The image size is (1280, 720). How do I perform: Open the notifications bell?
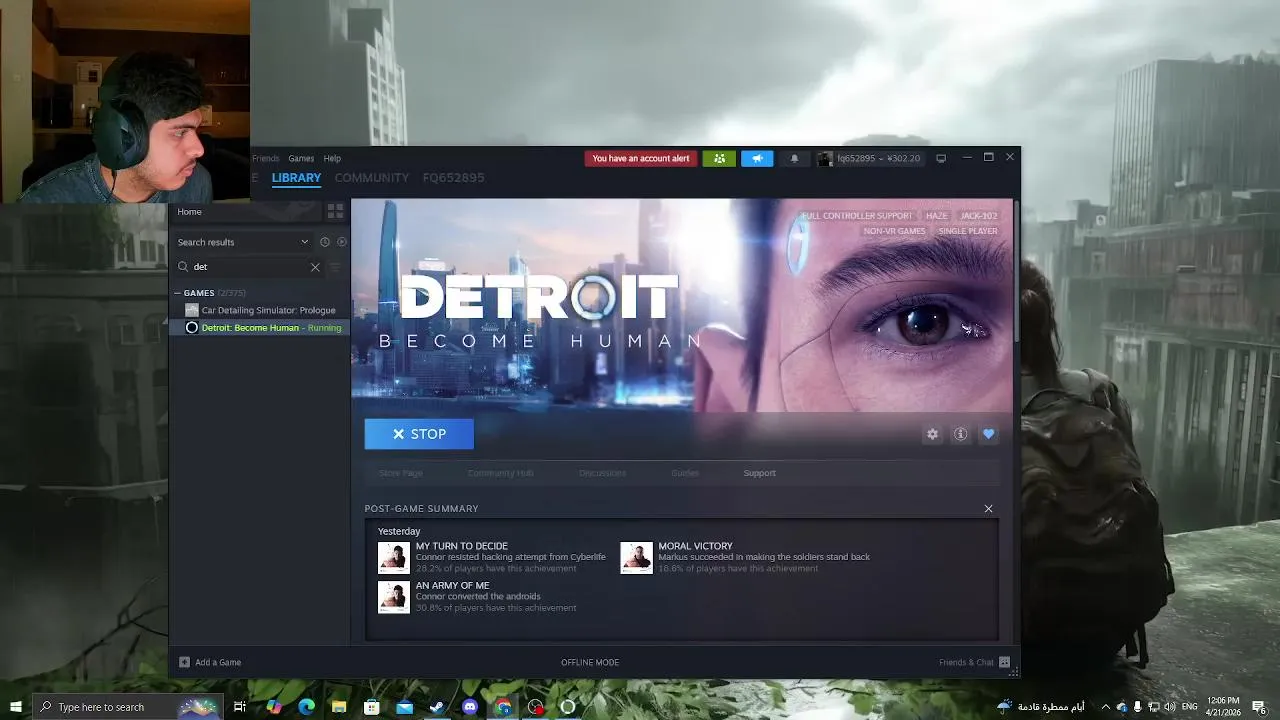(x=794, y=158)
